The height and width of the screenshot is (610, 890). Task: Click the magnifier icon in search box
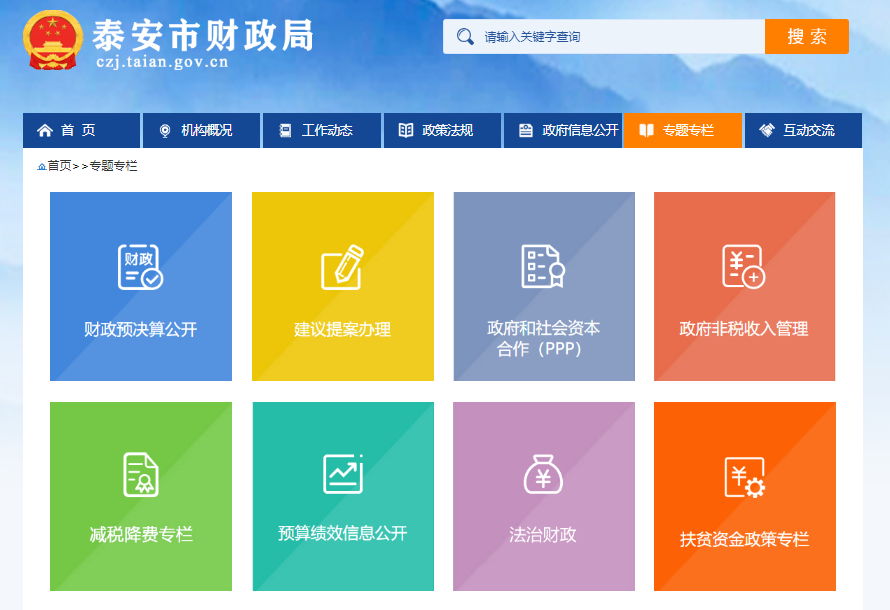point(464,37)
